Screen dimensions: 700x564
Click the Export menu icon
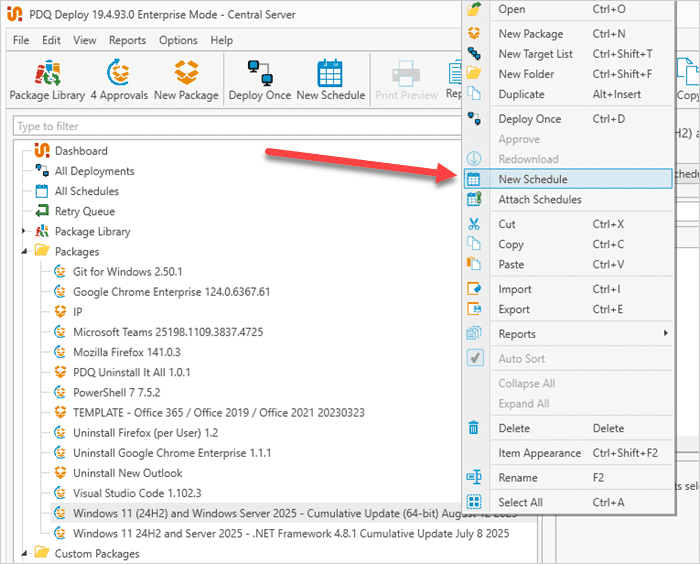[474, 309]
